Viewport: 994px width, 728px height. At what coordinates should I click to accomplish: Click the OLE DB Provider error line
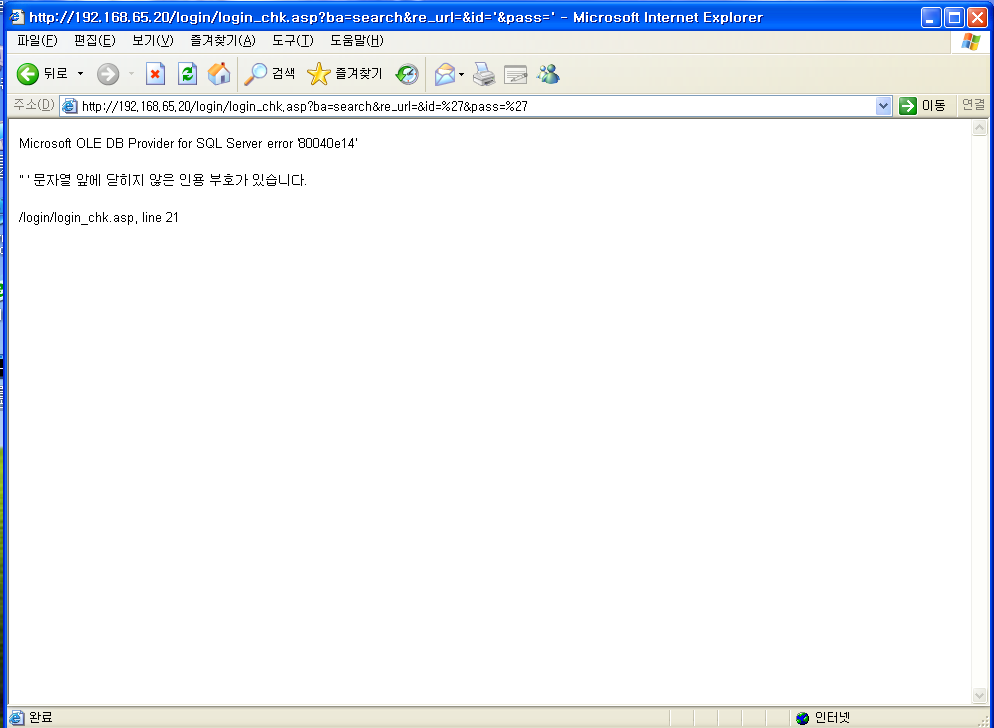pos(188,143)
